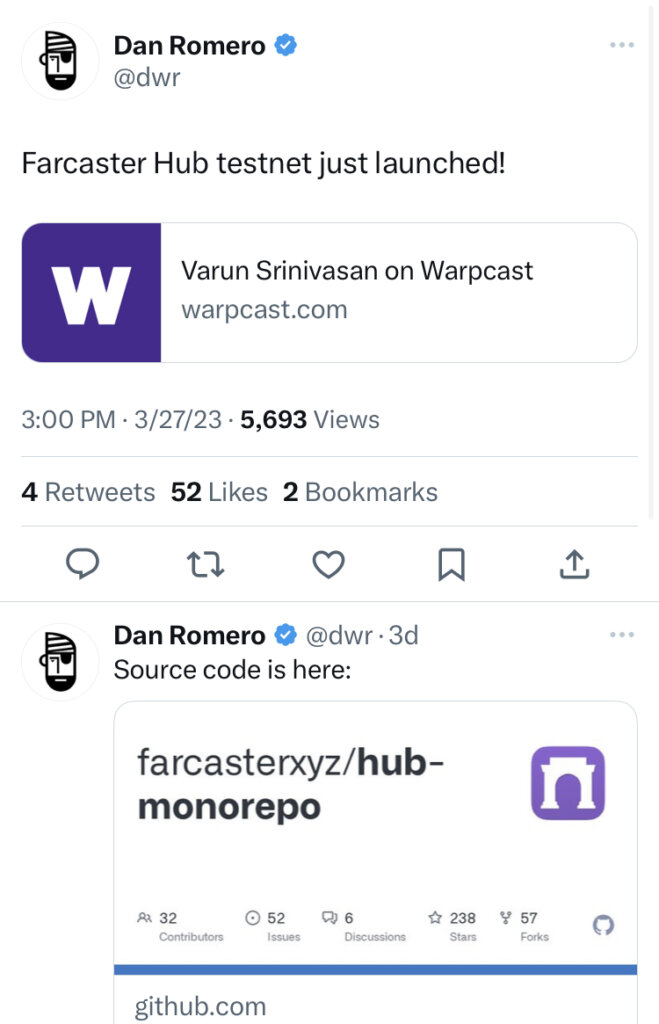This screenshot has width=659, height=1024.
Task: Click the retweet icon below the tweet
Action: (206, 564)
